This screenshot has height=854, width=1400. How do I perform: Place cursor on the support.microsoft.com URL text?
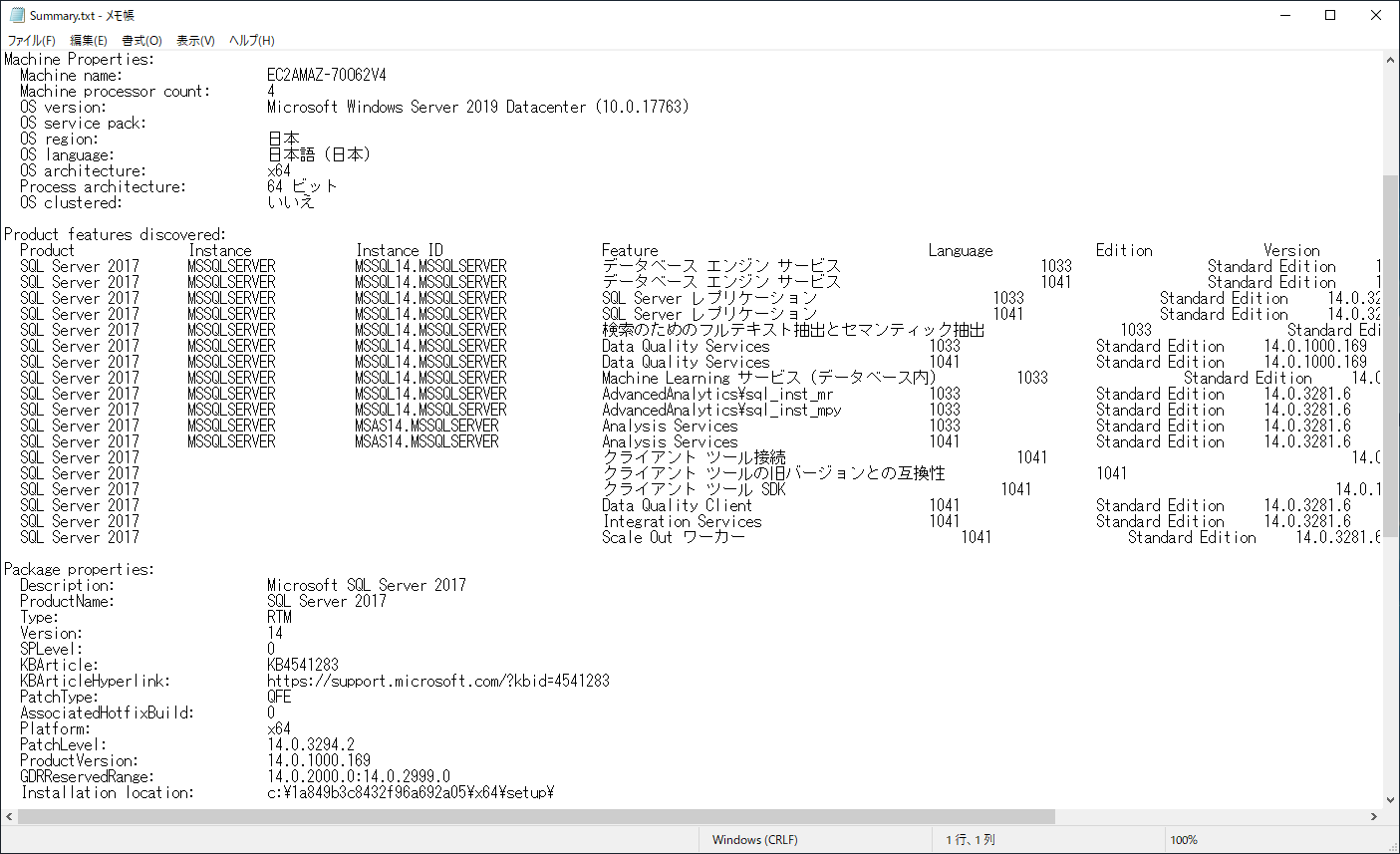[438, 681]
